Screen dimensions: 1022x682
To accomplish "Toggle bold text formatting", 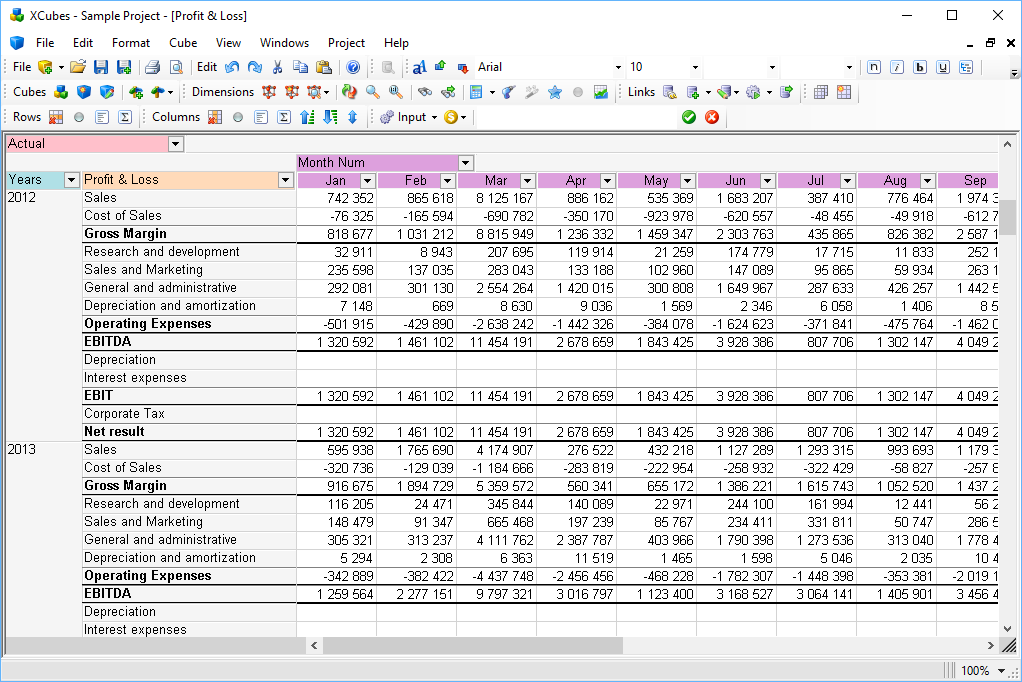I will pyautogui.click(x=919, y=67).
